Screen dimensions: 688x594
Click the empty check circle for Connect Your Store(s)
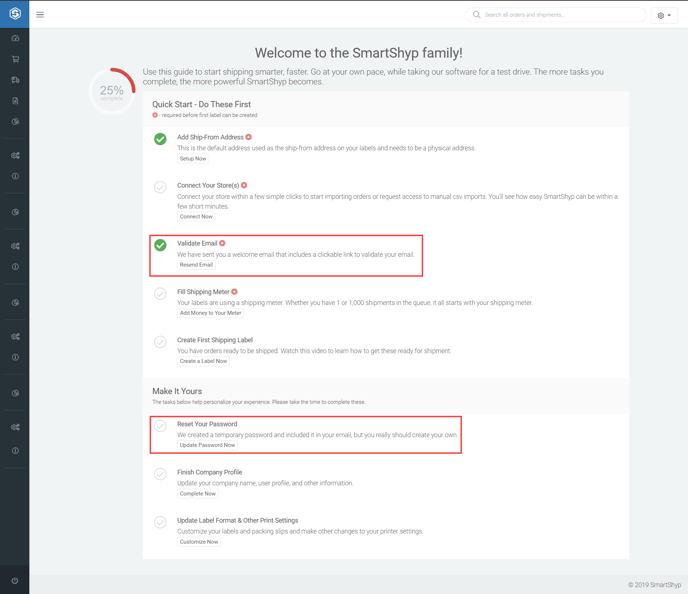click(160, 187)
